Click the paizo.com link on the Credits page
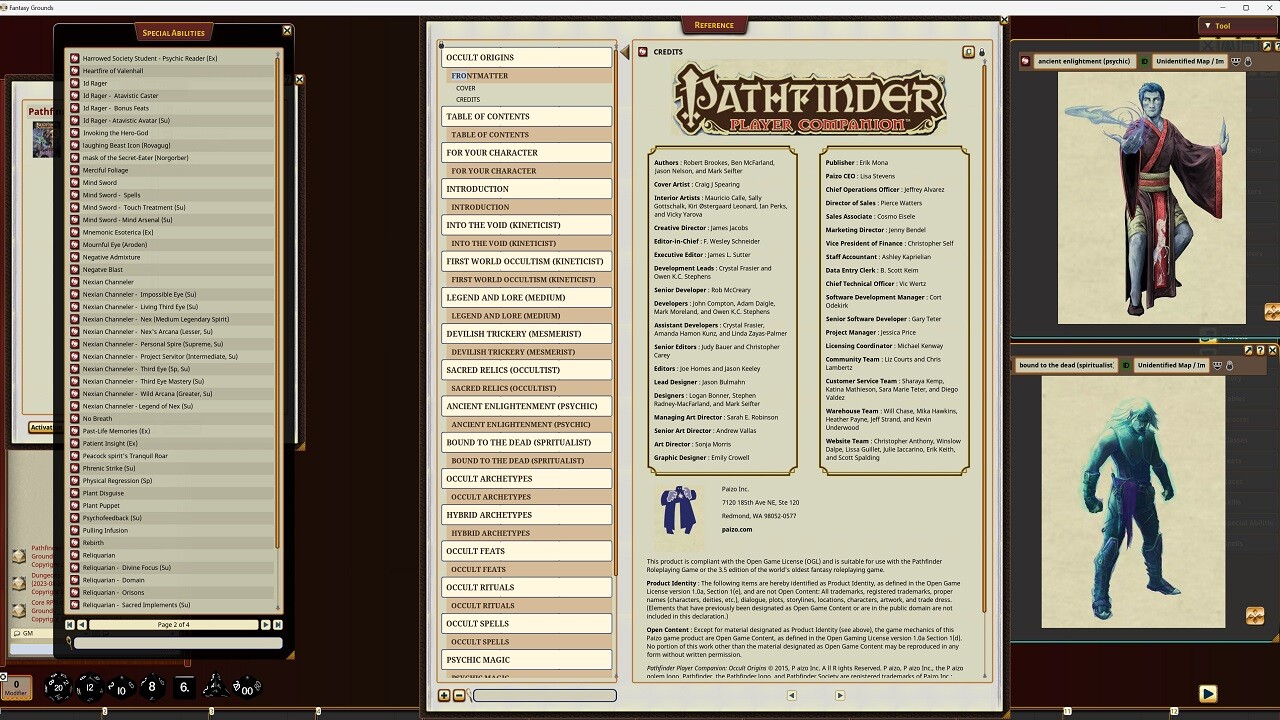 pyautogui.click(x=738, y=529)
